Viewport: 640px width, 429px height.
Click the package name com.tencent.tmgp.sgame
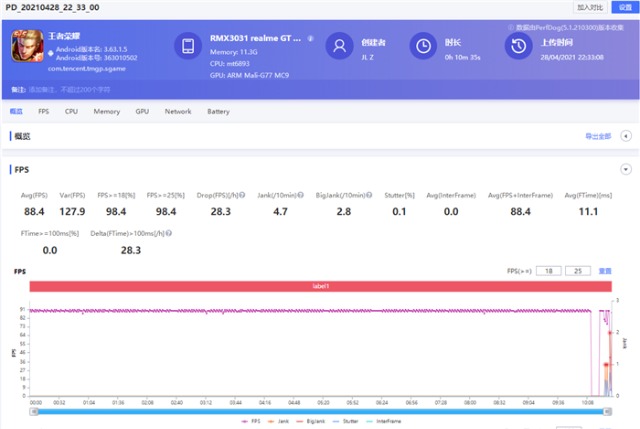[x=87, y=69]
